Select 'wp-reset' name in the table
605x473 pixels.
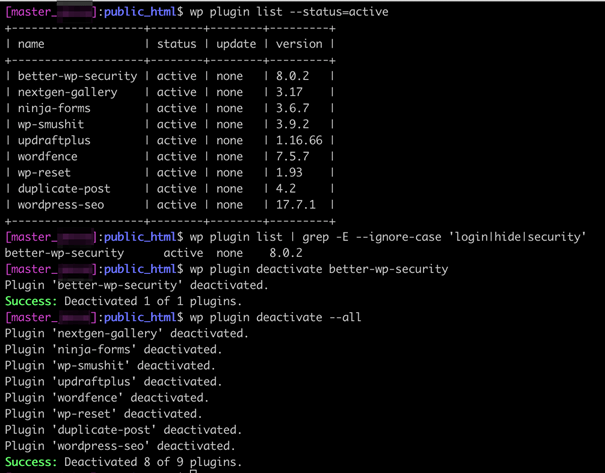[44, 173]
